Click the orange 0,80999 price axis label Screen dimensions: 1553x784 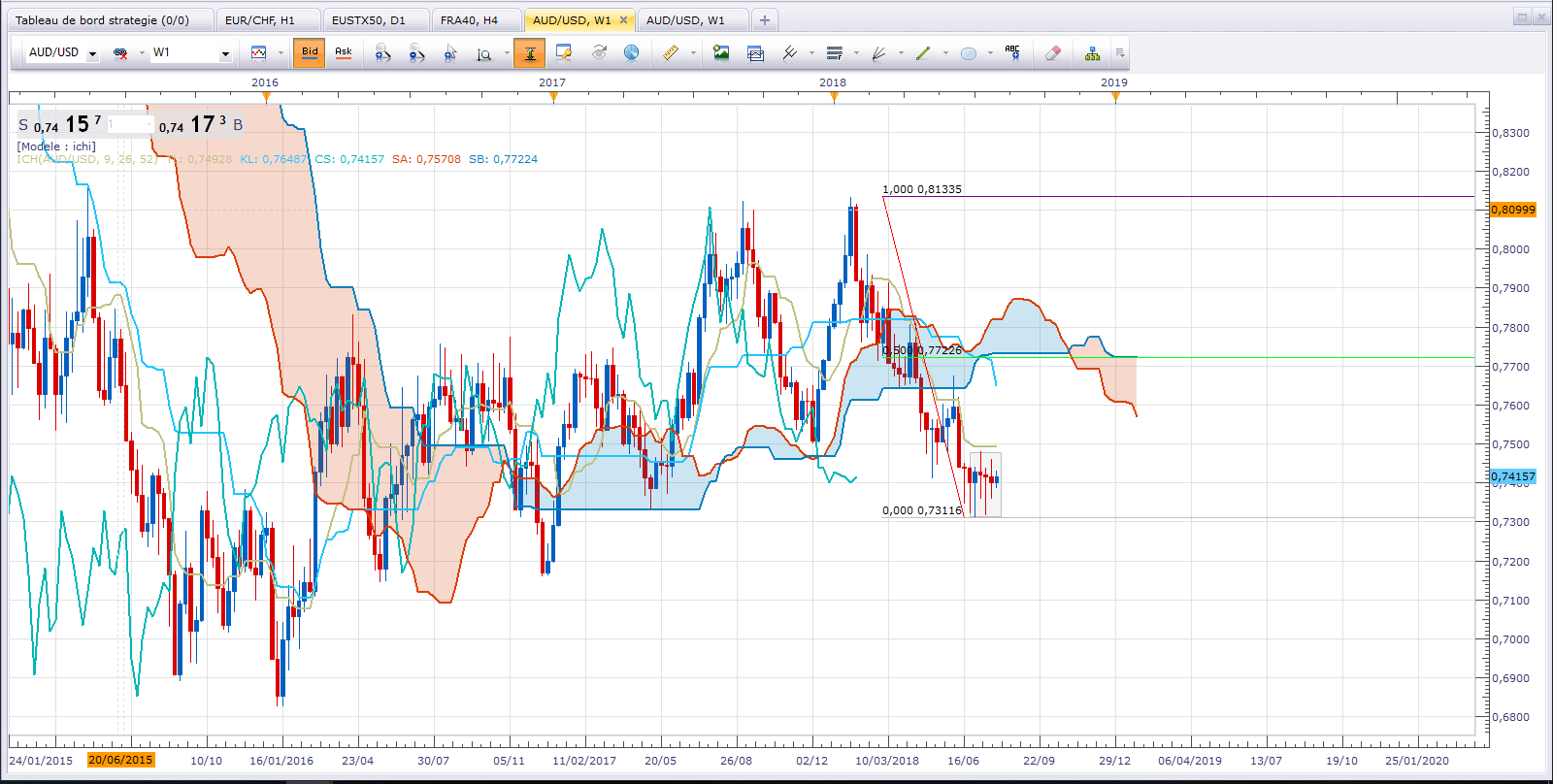click(1513, 210)
